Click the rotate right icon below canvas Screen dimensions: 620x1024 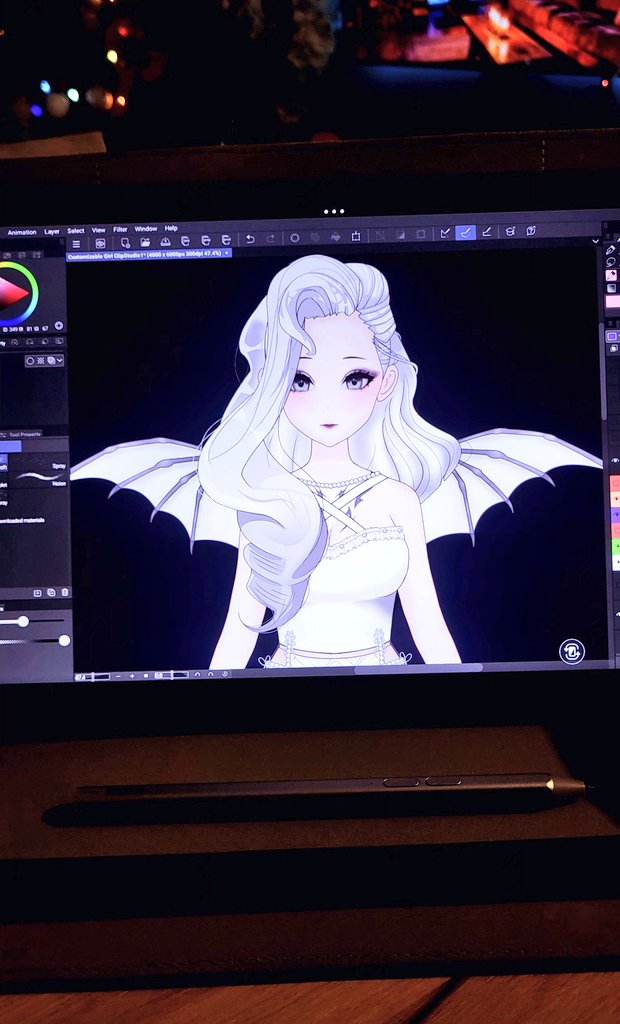(x=211, y=674)
